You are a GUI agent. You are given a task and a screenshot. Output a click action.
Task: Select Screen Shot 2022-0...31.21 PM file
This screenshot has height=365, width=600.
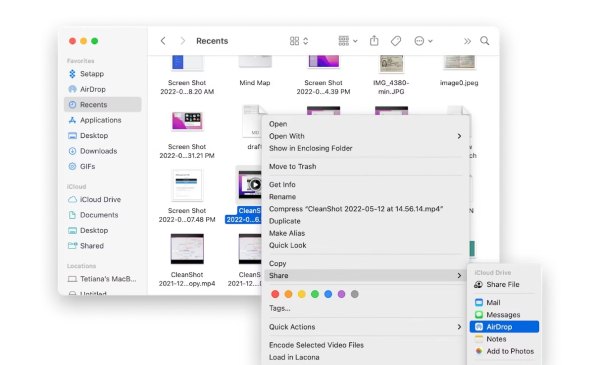tap(187, 134)
